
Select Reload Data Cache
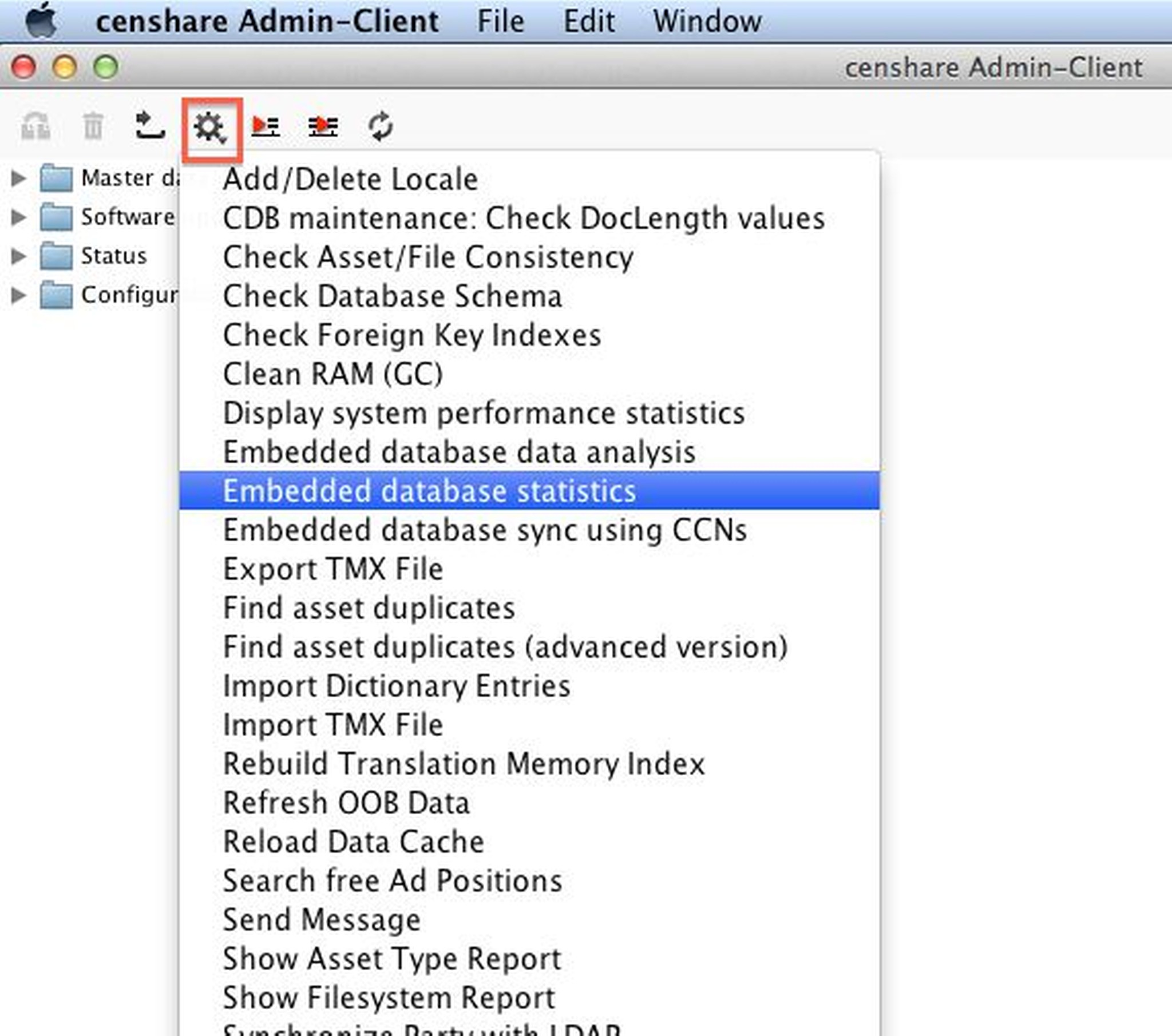(353, 842)
